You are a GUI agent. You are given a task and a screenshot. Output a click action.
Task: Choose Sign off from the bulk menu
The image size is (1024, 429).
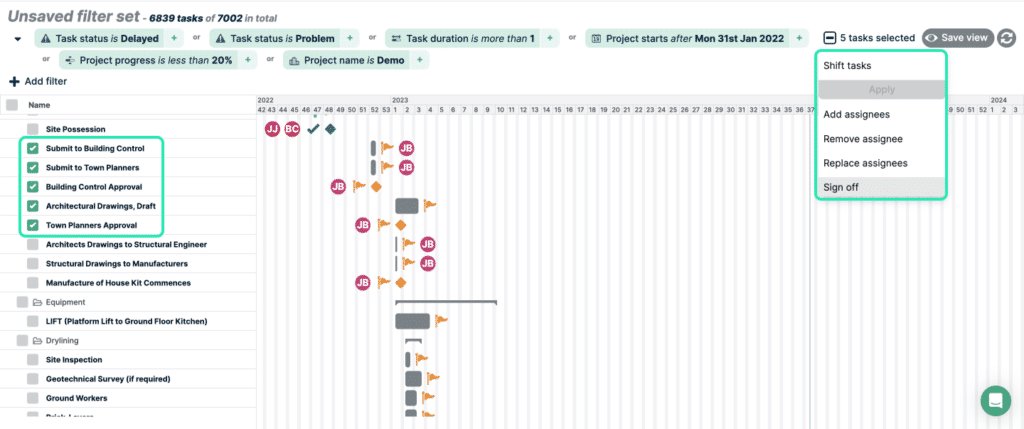pyautogui.click(x=841, y=187)
